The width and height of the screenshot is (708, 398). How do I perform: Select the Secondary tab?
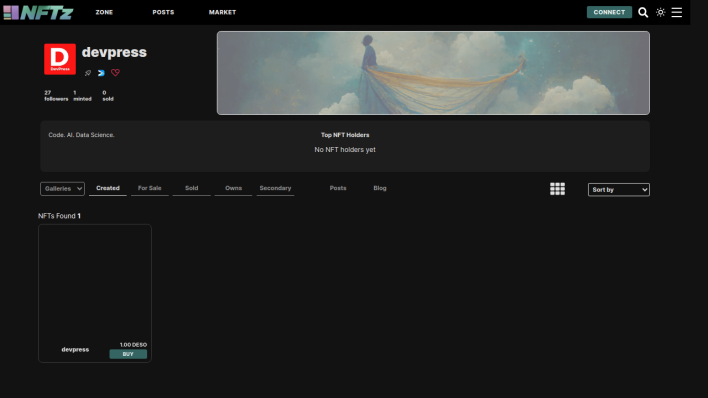(x=275, y=188)
